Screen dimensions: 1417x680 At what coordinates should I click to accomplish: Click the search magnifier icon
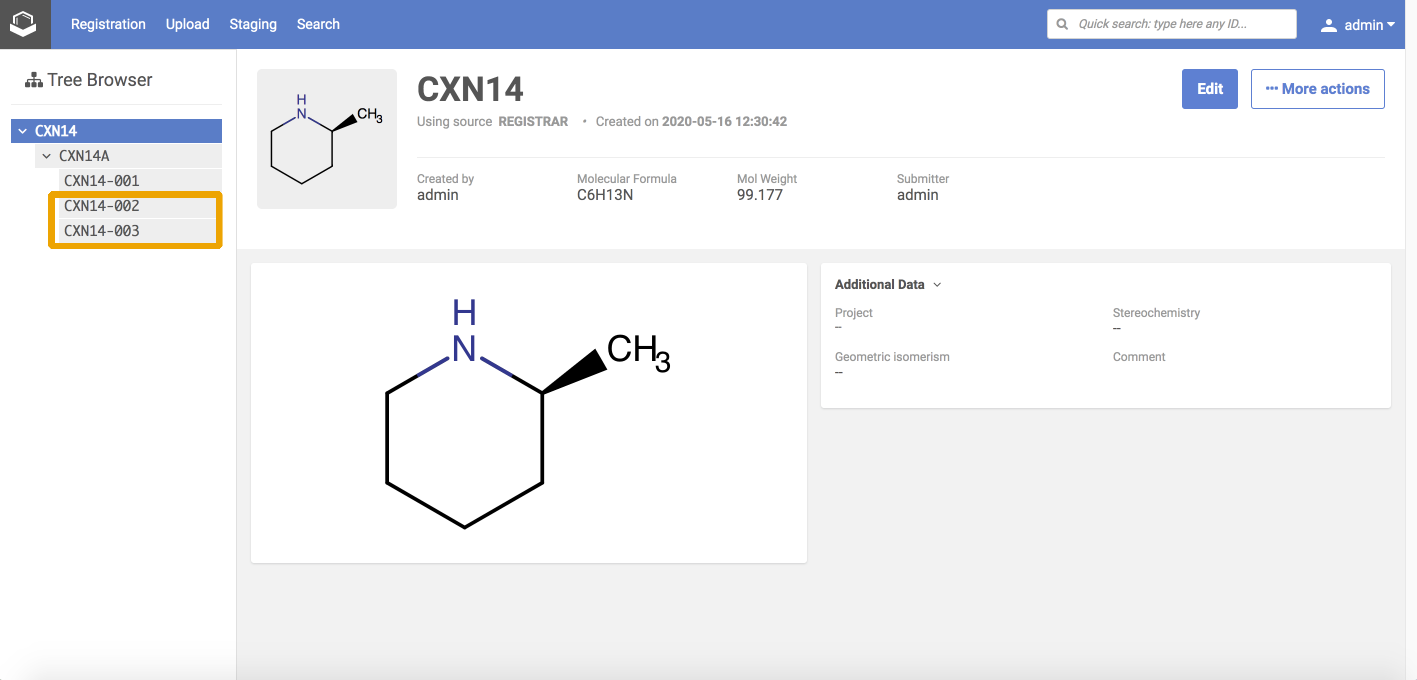coord(1063,24)
